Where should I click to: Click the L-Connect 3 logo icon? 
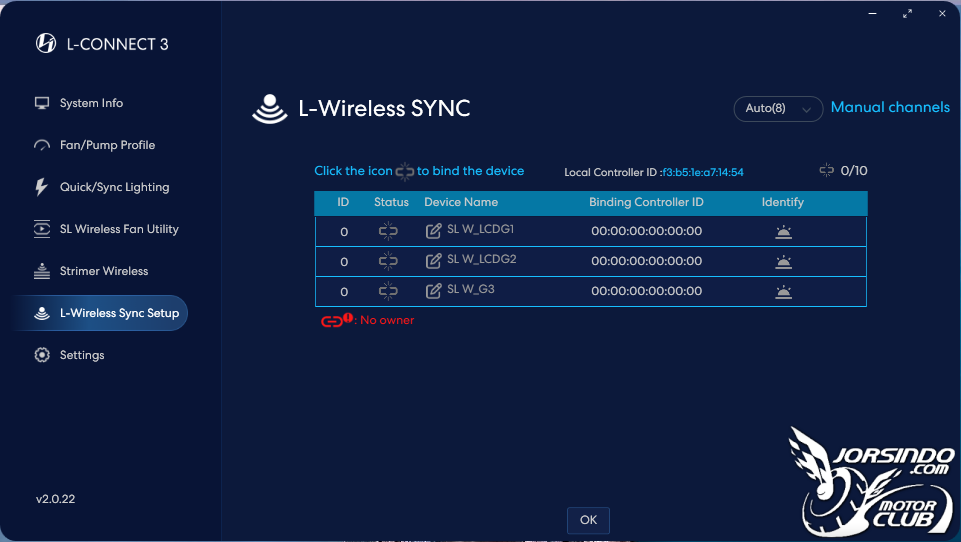click(x=46, y=44)
